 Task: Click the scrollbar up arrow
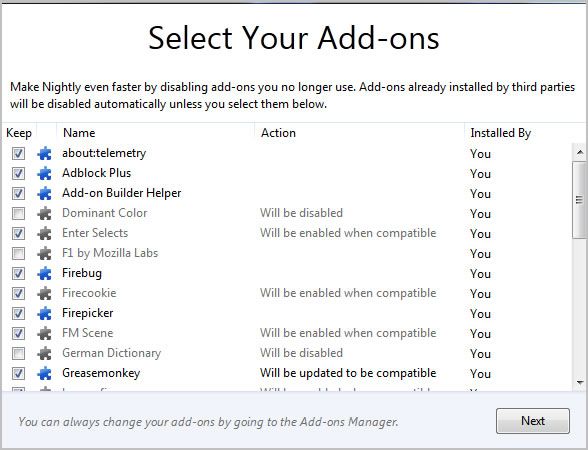(580, 152)
